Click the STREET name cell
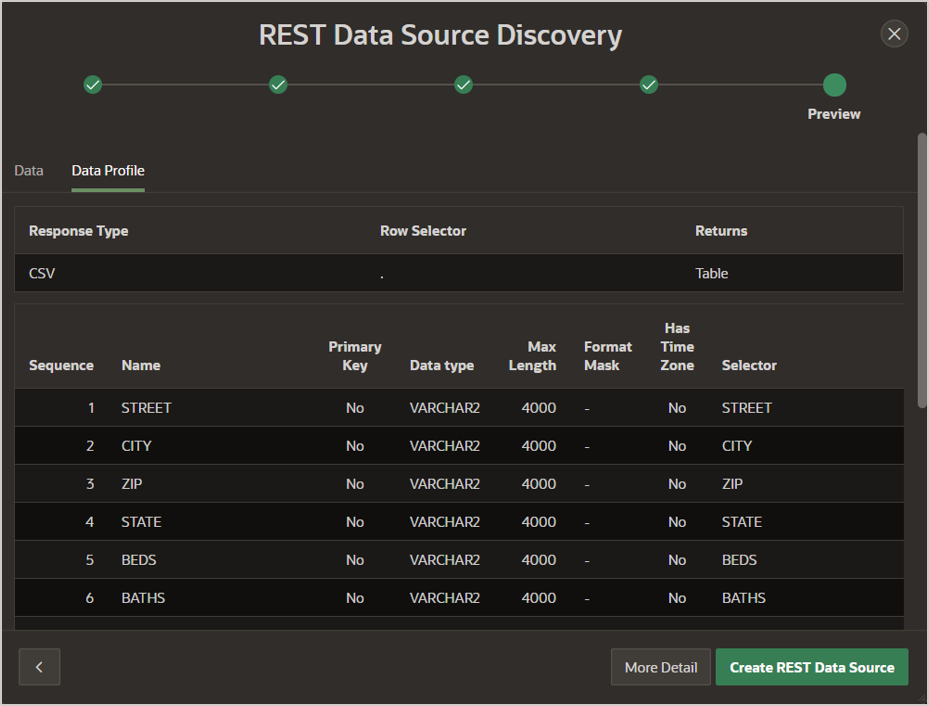The image size is (929, 706). pyautogui.click(x=146, y=408)
